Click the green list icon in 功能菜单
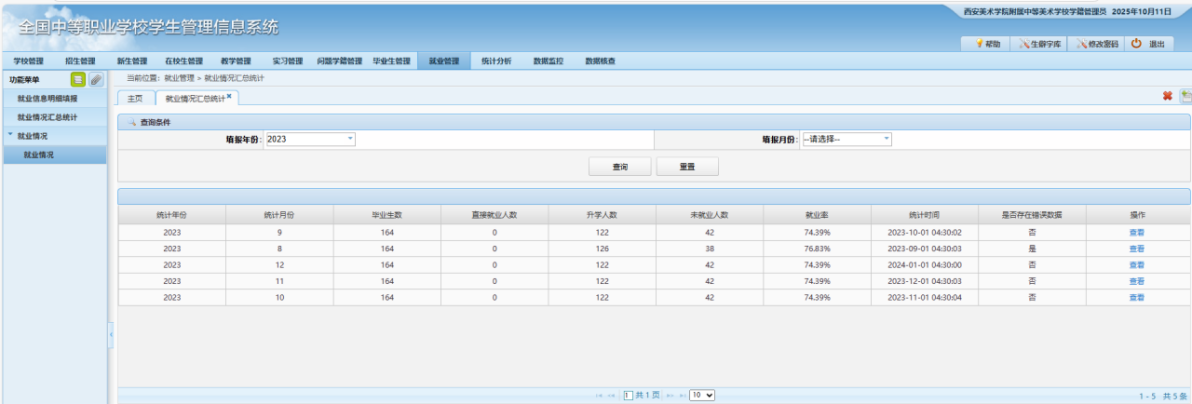This screenshot has height=404, width=1192. [x=78, y=80]
